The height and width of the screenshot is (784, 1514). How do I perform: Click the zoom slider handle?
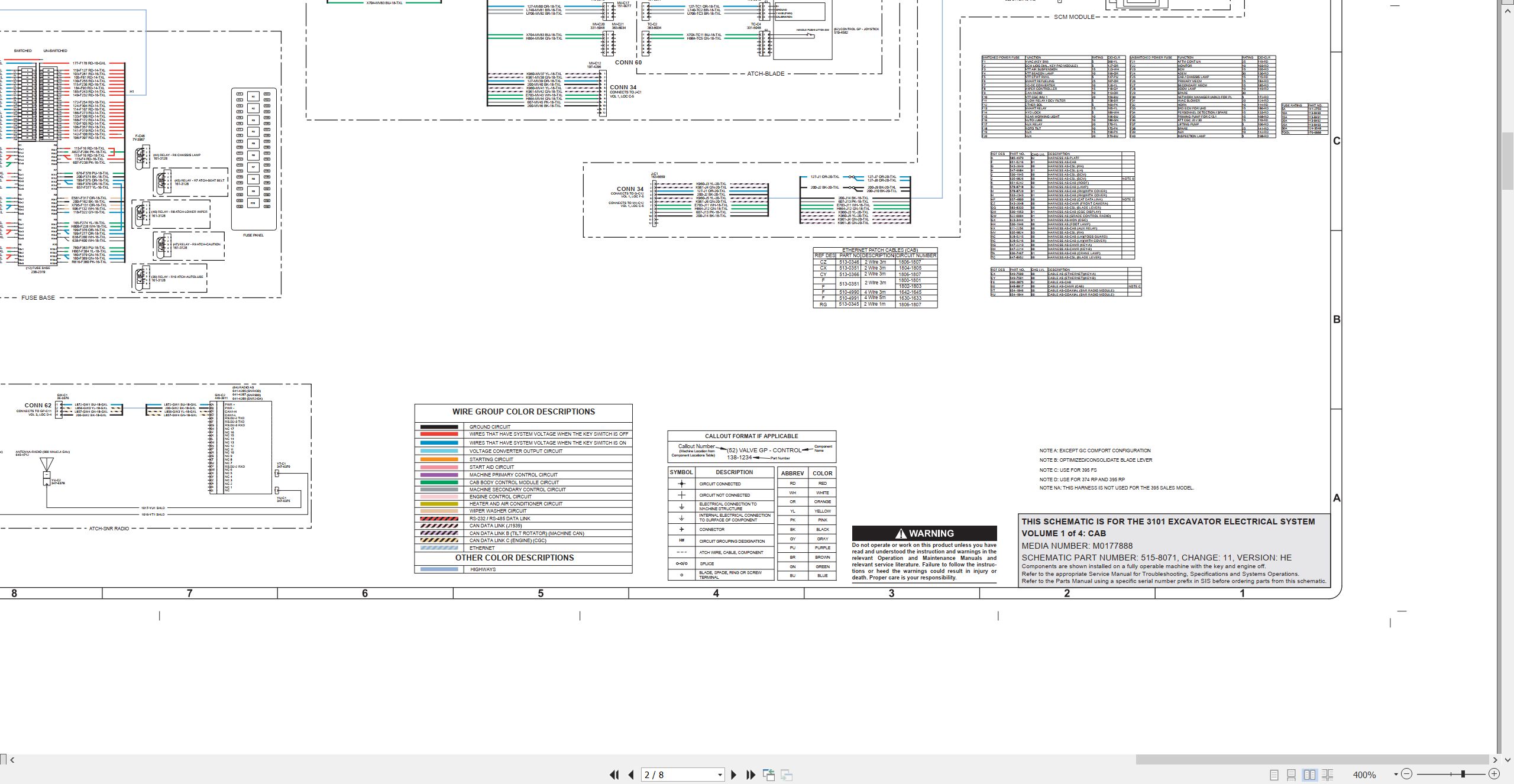point(1463,774)
